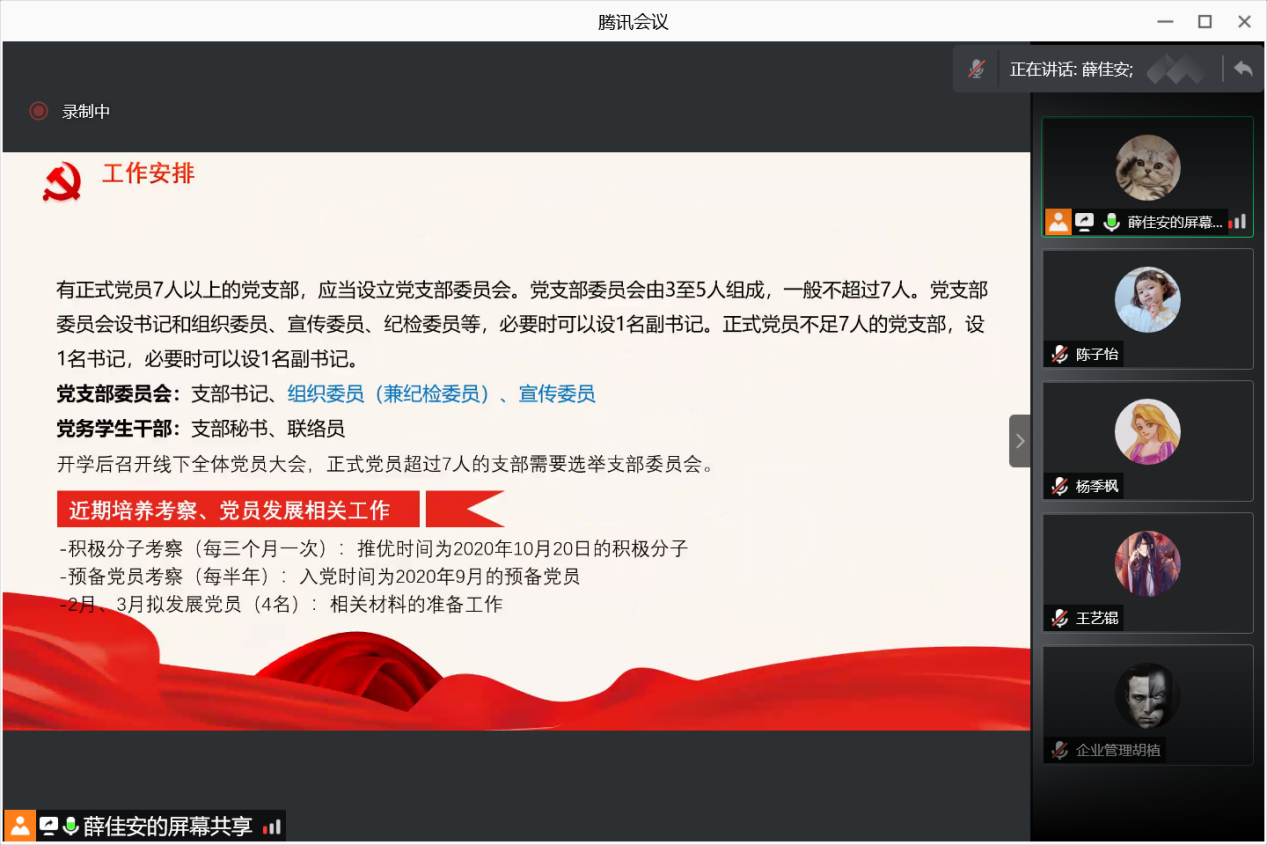
Task: Click muted microphone icon in speaking bar
Action: coord(977,69)
